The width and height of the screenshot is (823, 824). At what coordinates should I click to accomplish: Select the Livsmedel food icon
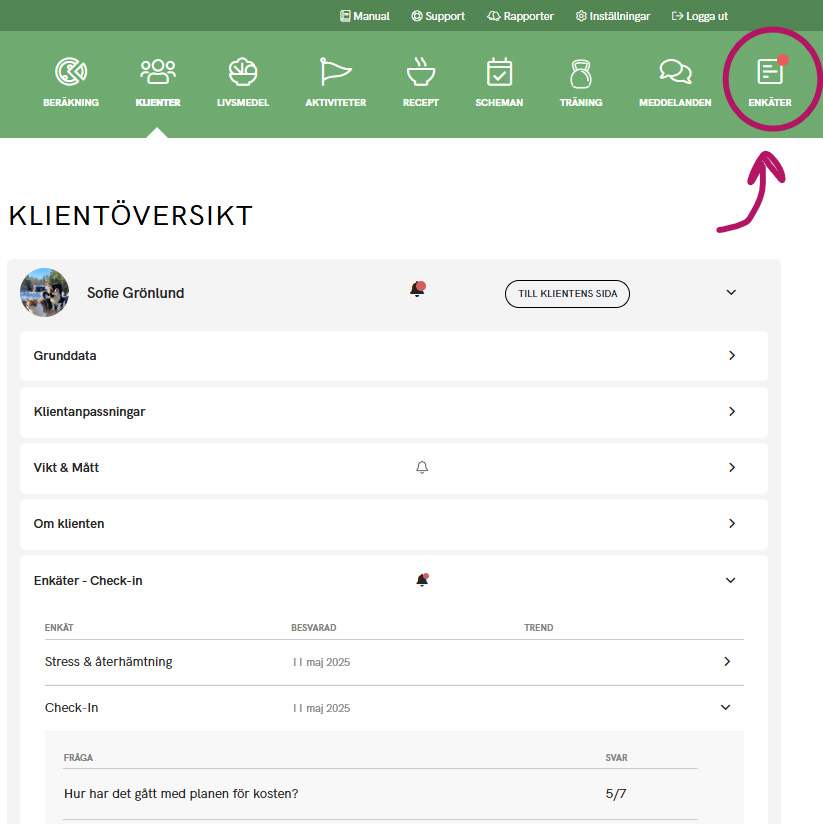242,73
